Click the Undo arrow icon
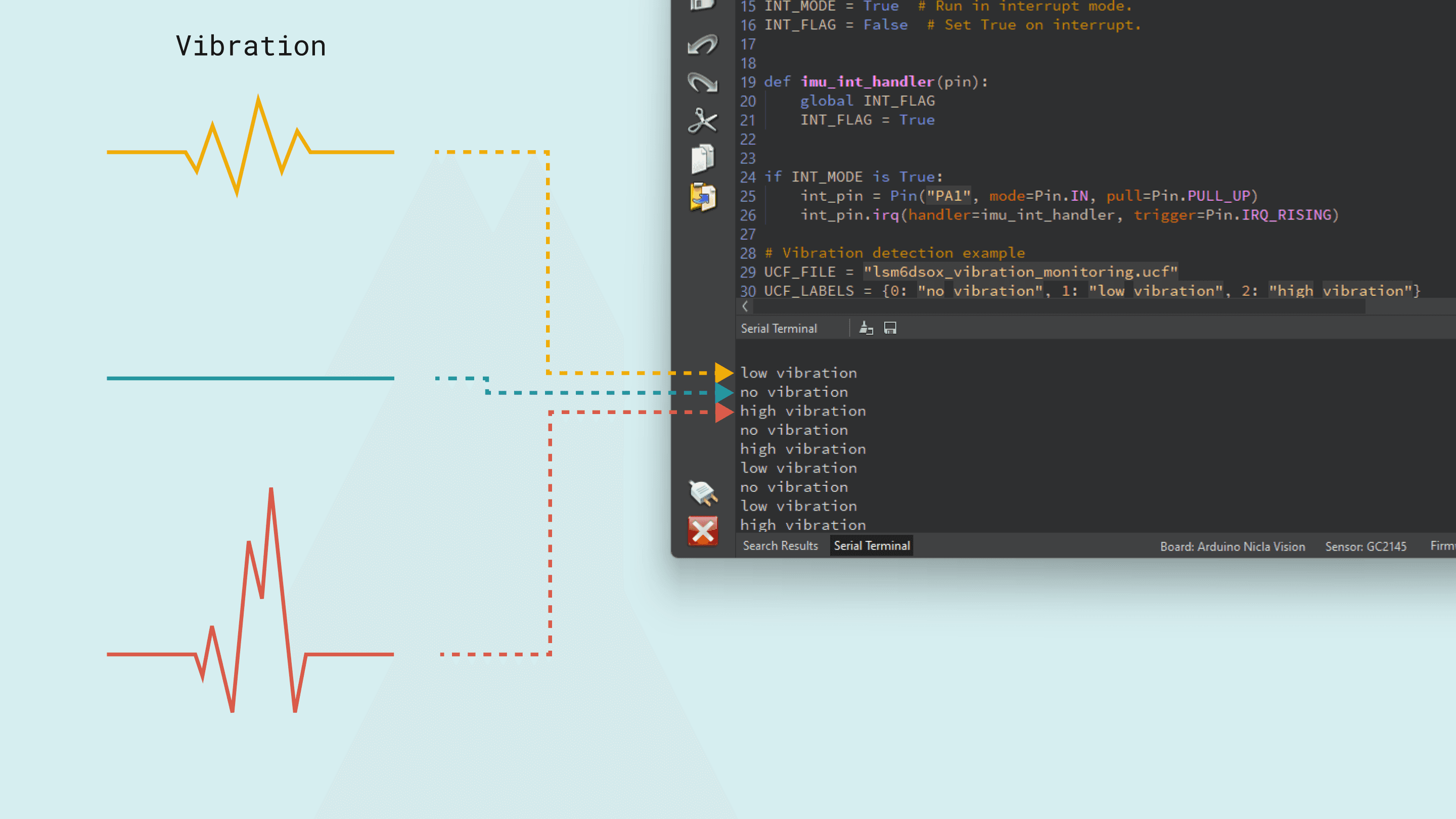The height and width of the screenshot is (819, 1456). 703,44
